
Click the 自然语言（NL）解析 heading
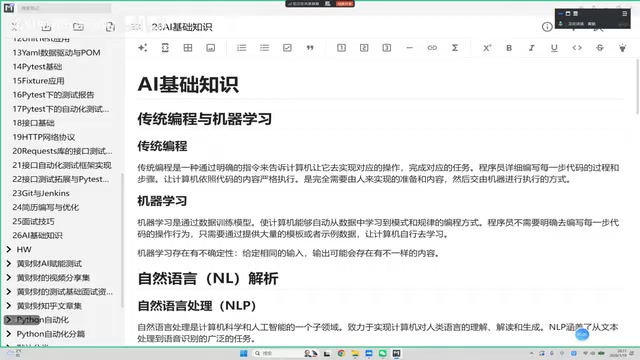(208, 279)
